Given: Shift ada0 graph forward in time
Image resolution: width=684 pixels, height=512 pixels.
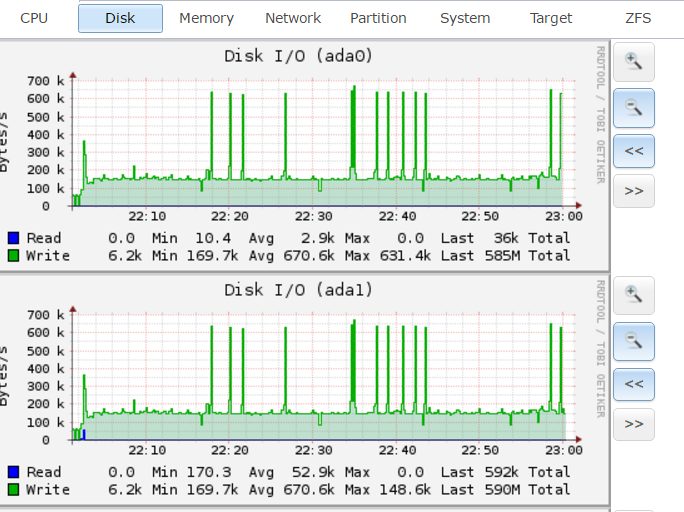Looking at the screenshot, I should pyautogui.click(x=634, y=191).
